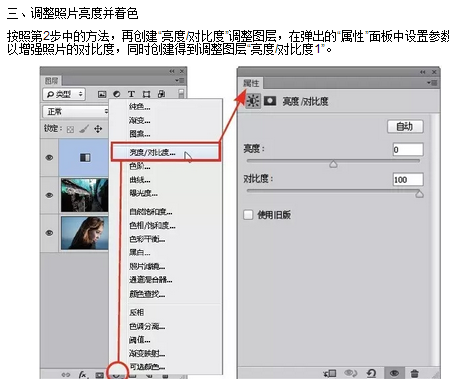Click the Properties panel vertical scrollbar
The image size is (449, 379).
435,239
